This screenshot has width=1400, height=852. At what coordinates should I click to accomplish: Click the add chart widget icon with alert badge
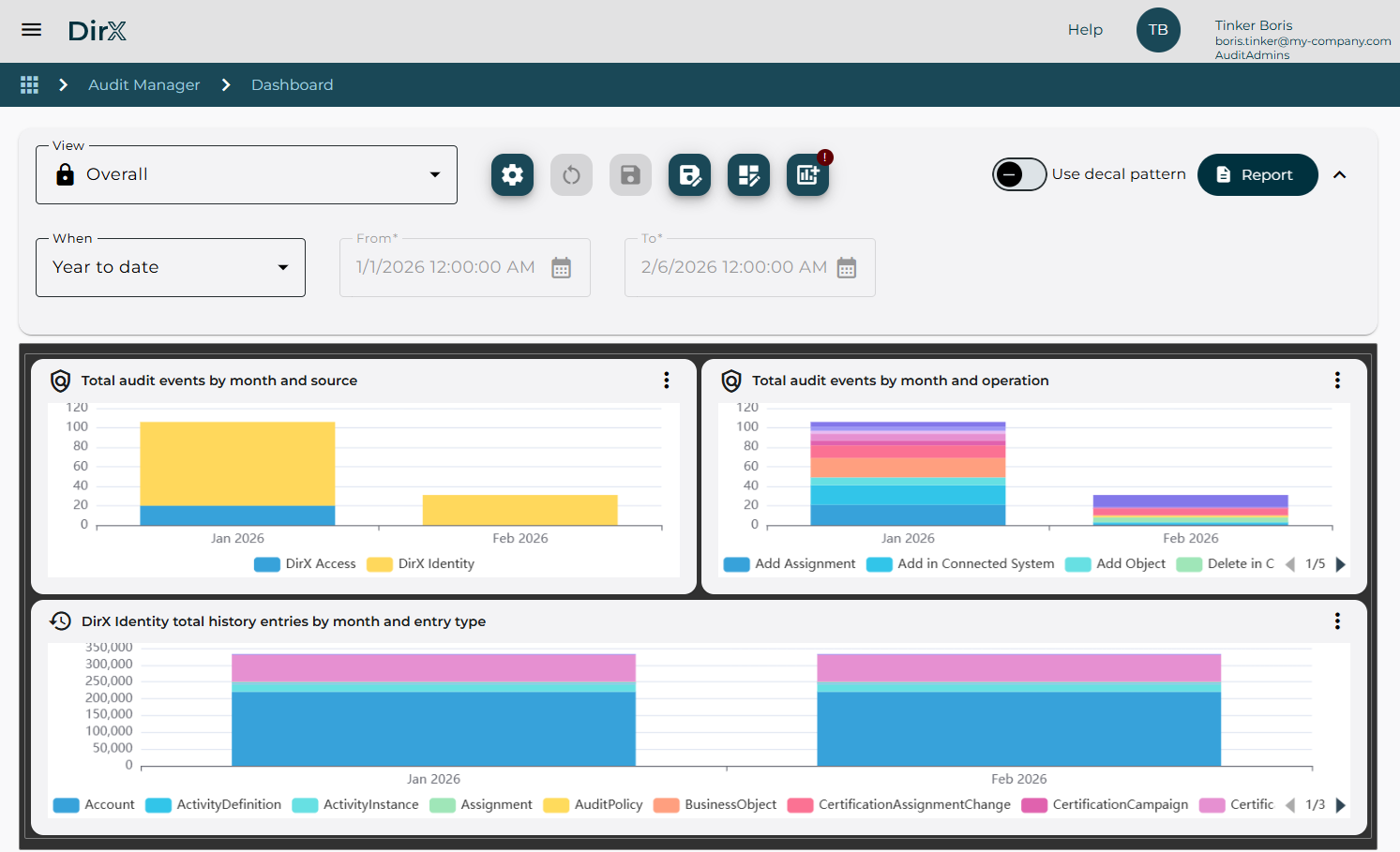[807, 174]
